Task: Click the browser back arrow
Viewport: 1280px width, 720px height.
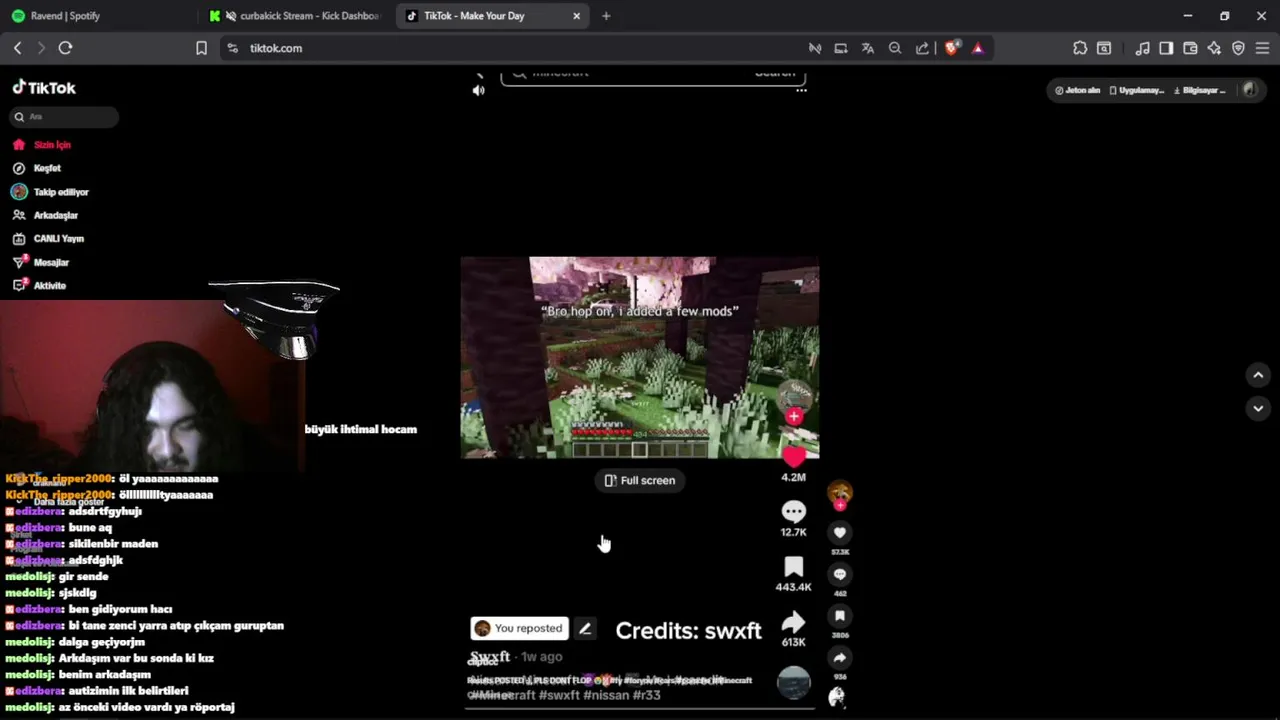Action: coord(17,48)
